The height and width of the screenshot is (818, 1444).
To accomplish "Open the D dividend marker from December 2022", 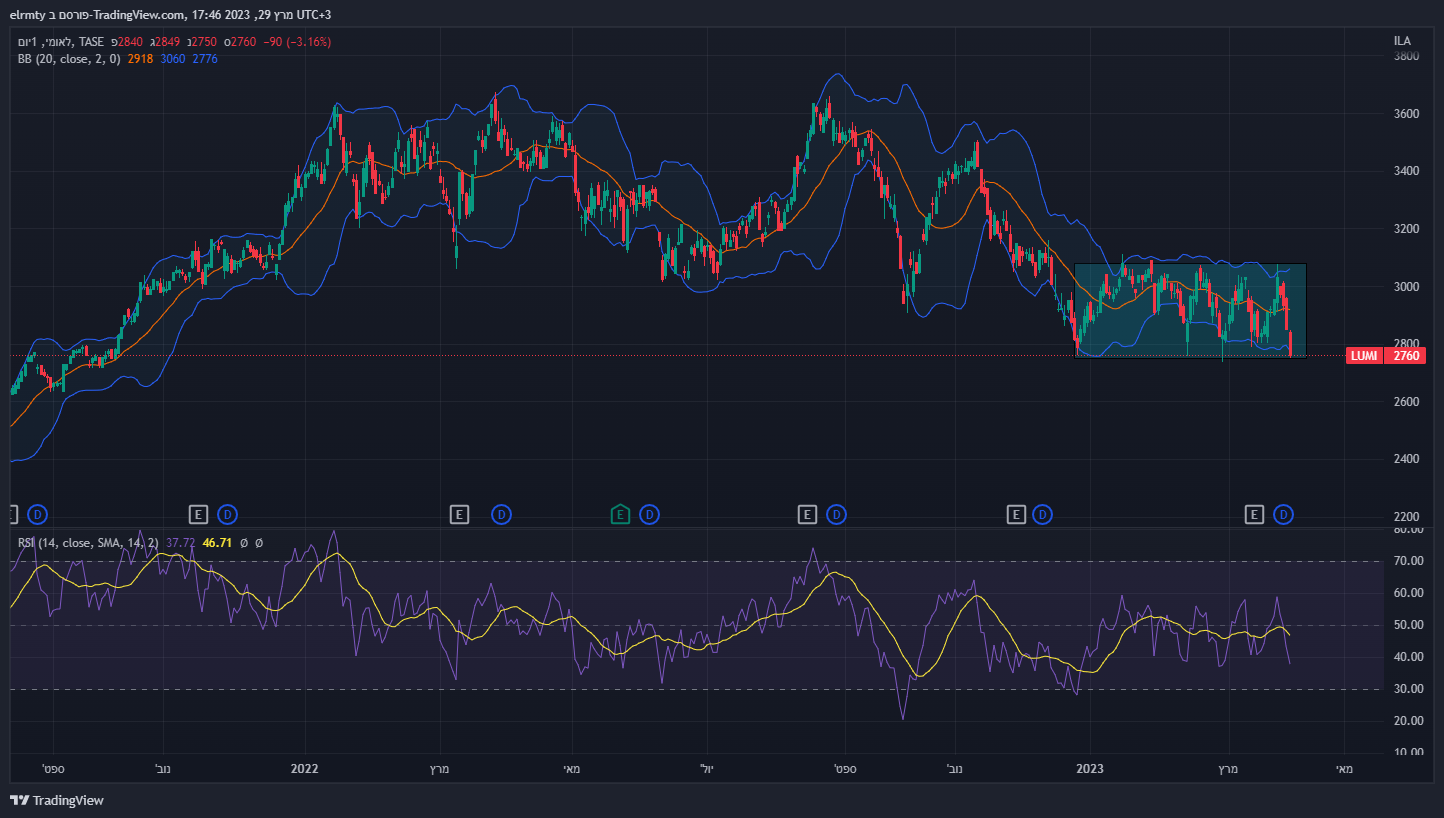I will pyautogui.click(x=1043, y=514).
